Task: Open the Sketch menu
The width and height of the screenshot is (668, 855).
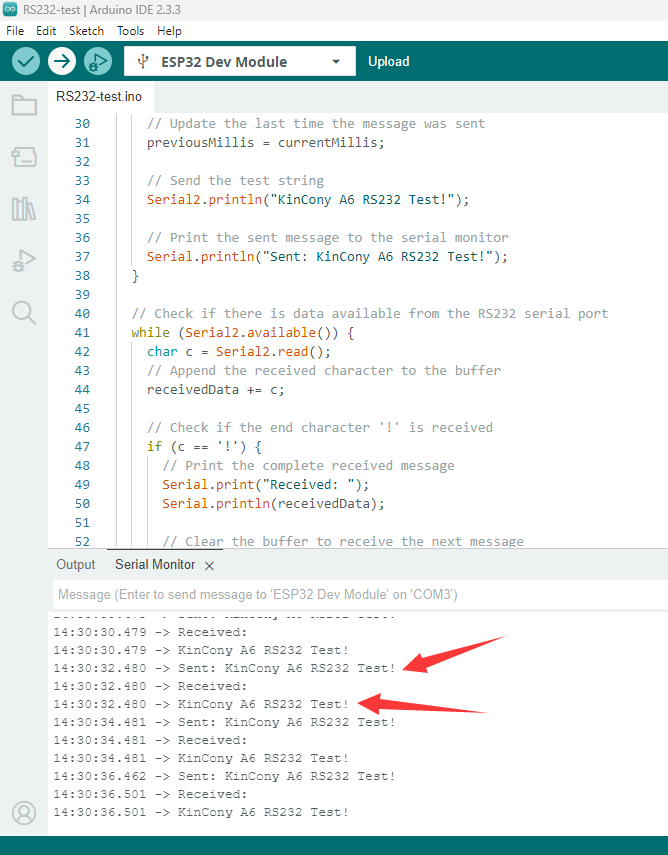Action: click(86, 31)
